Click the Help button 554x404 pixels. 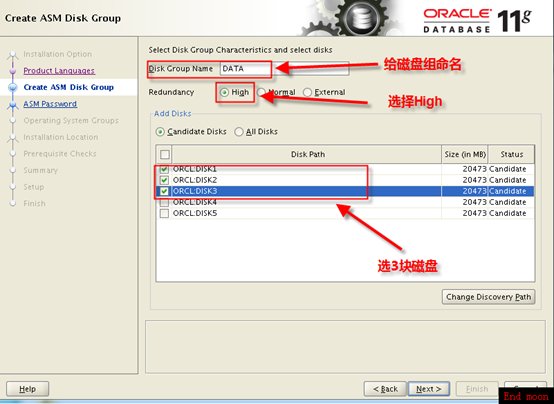[28, 389]
